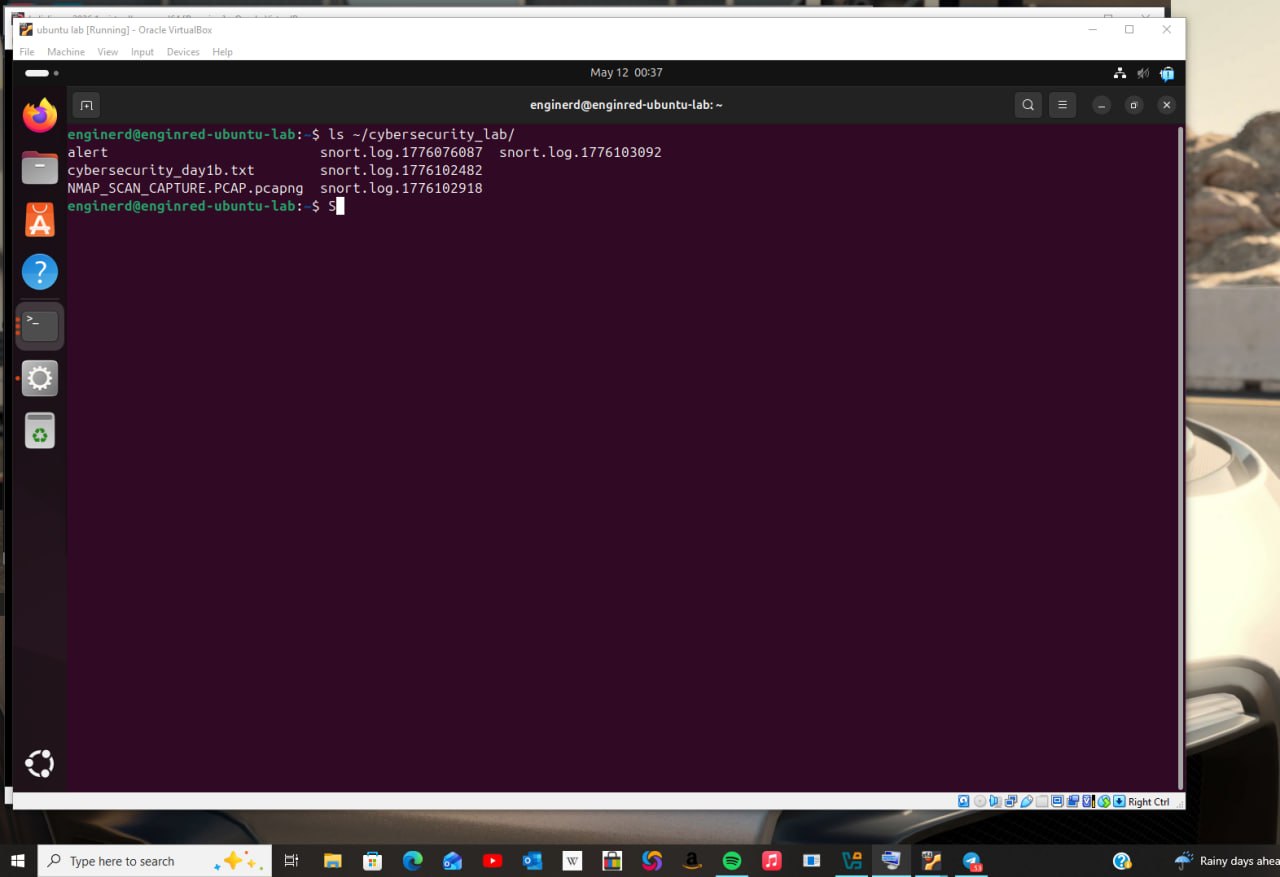Click cybersecurity_day1b.txt in the listing

coord(161,170)
